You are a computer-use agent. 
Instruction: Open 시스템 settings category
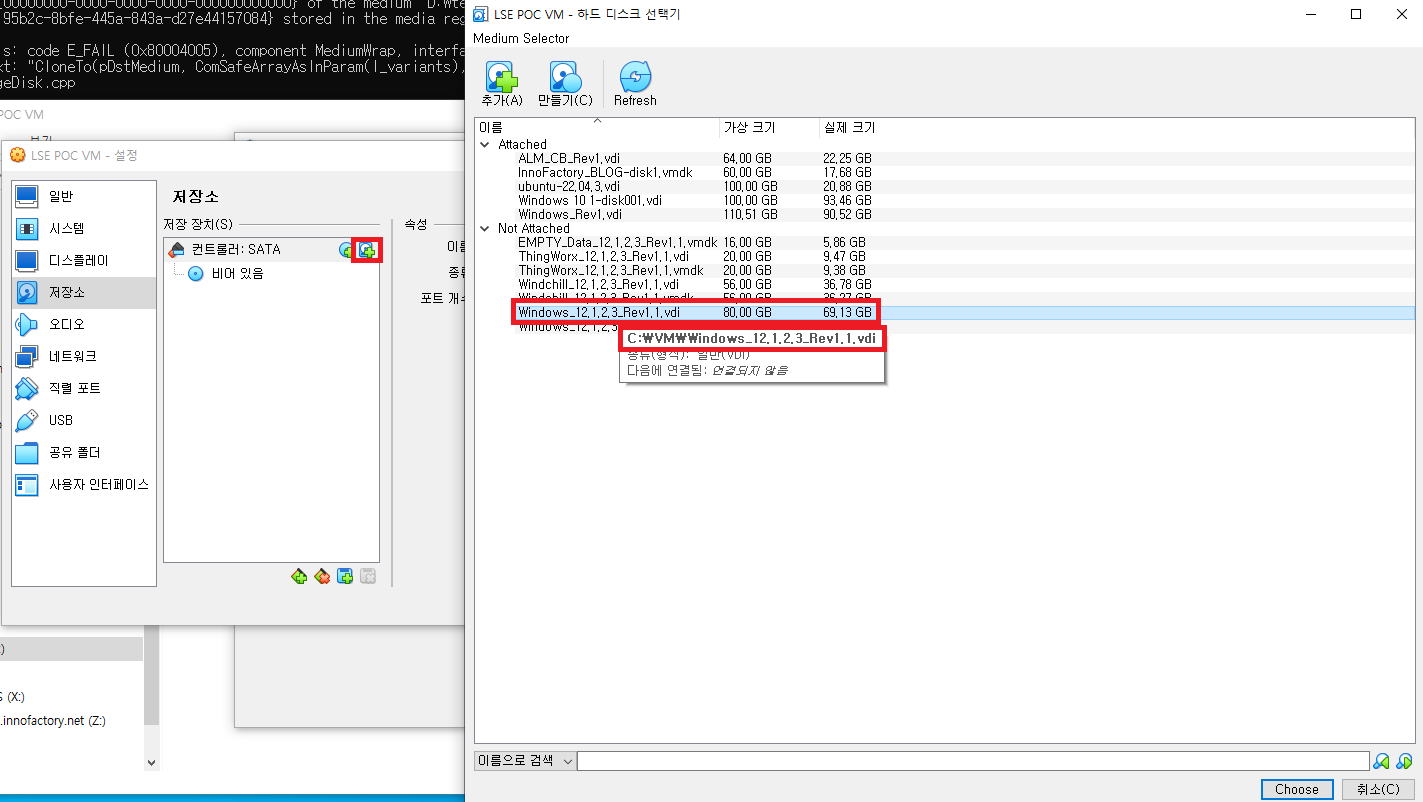point(84,229)
